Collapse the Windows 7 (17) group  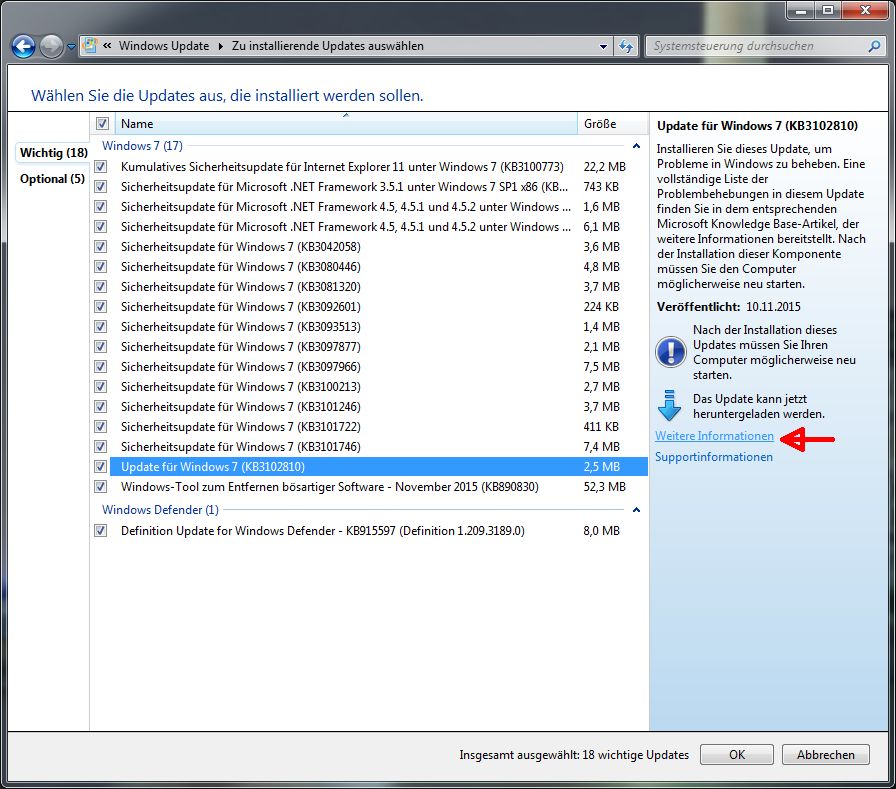click(637, 146)
